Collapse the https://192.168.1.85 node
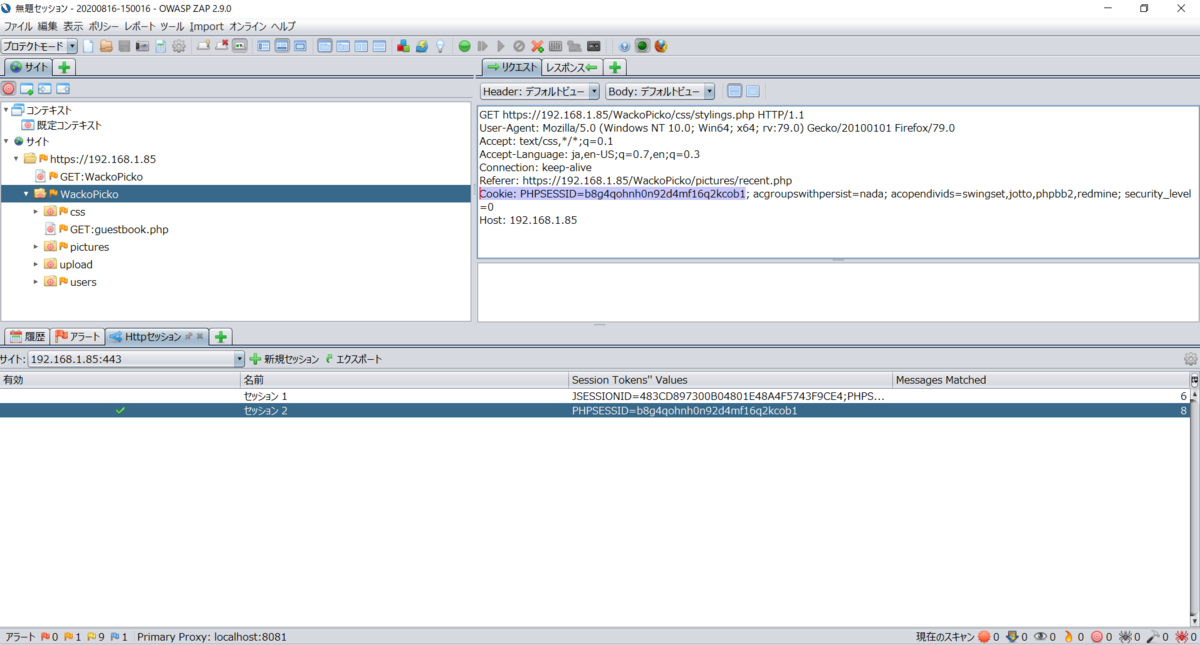Image resolution: width=1200 pixels, height=645 pixels. tap(16, 159)
